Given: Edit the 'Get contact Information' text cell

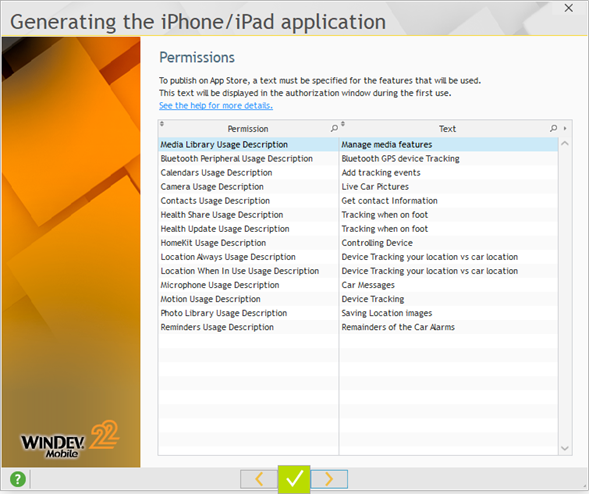Looking at the screenshot, I should tap(449, 201).
